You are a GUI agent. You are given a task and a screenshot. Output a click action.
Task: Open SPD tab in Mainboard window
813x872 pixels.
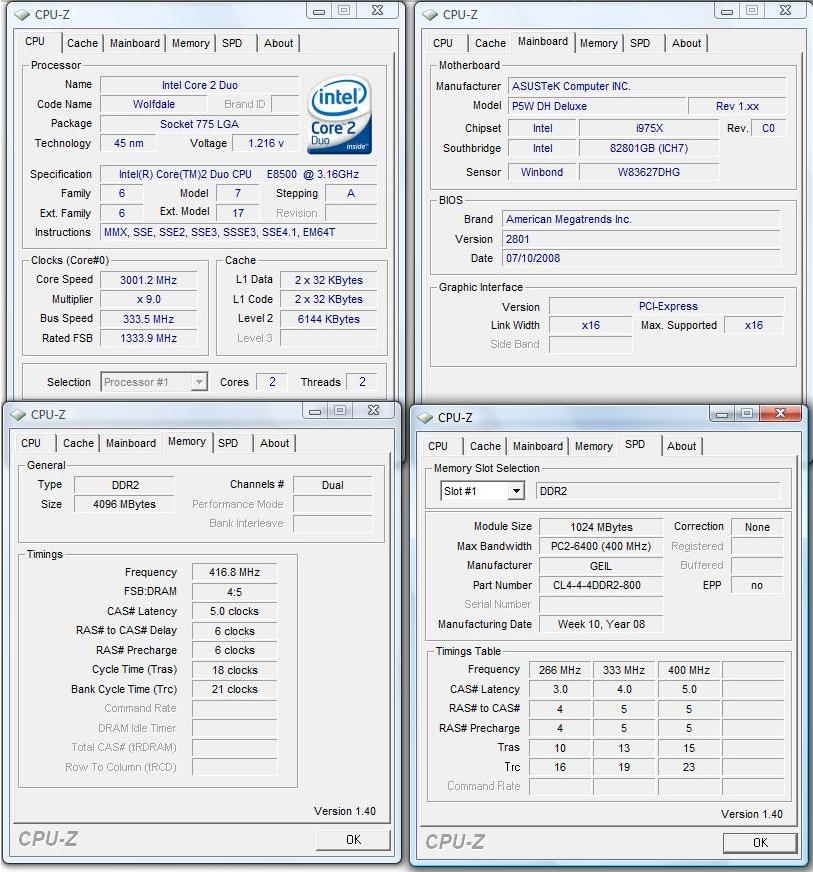pos(640,43)
